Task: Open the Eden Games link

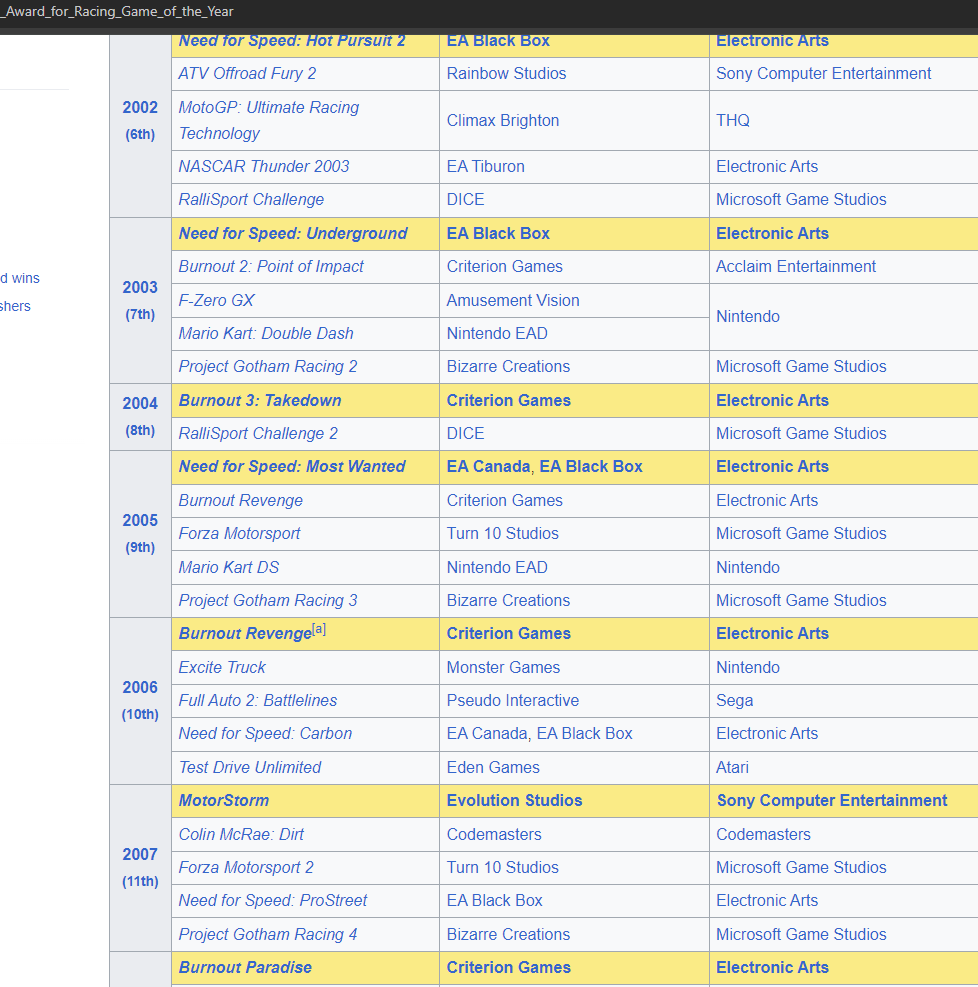Action: 493,767
